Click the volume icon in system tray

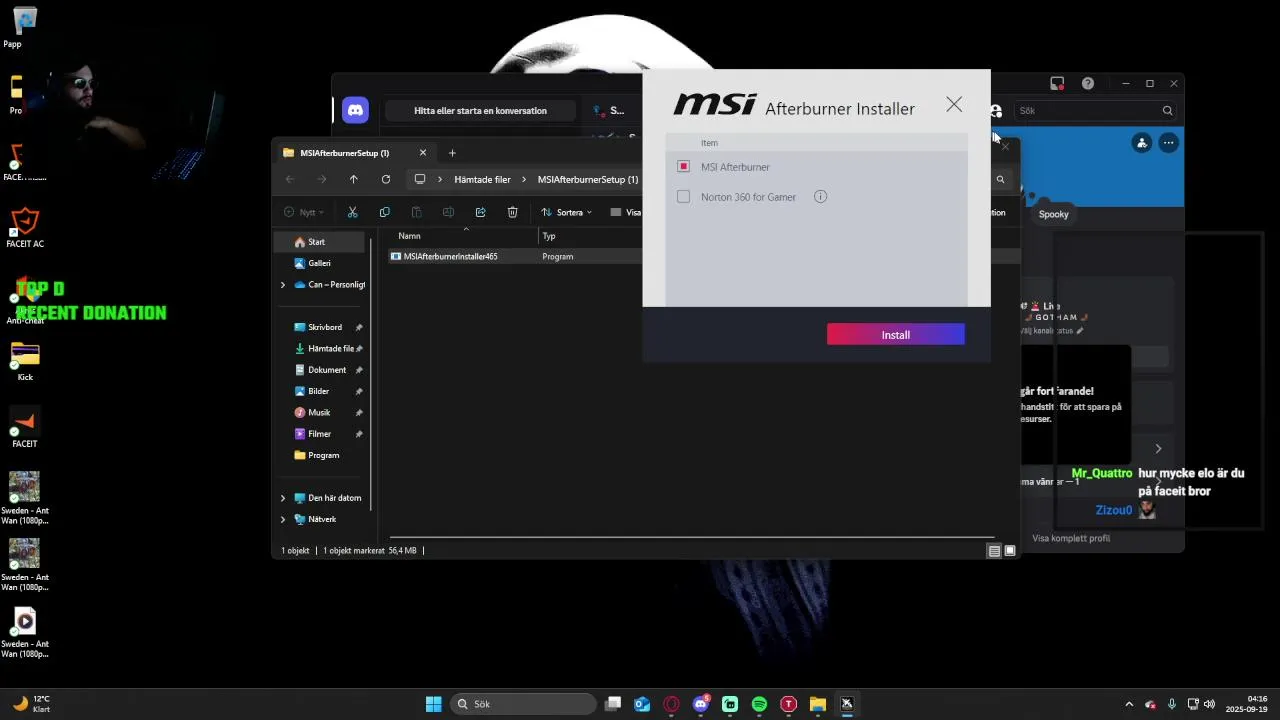[1209, 704]
